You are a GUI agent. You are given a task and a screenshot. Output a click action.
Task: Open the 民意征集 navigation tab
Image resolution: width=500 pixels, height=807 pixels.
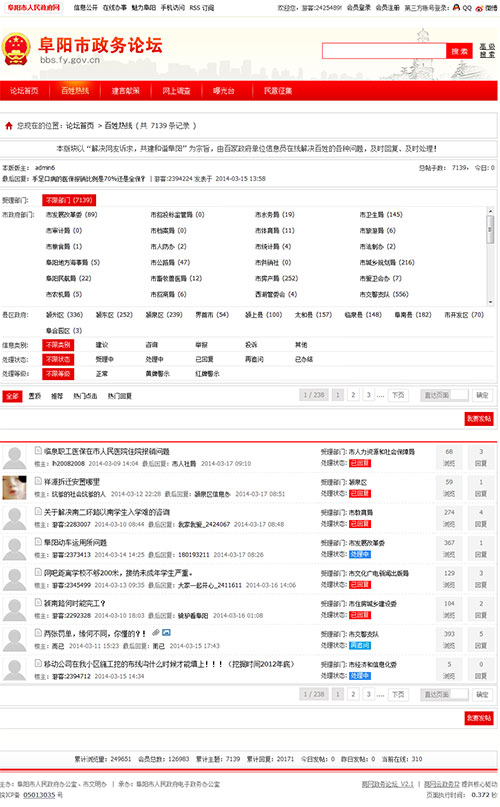[x=278, y=91]
